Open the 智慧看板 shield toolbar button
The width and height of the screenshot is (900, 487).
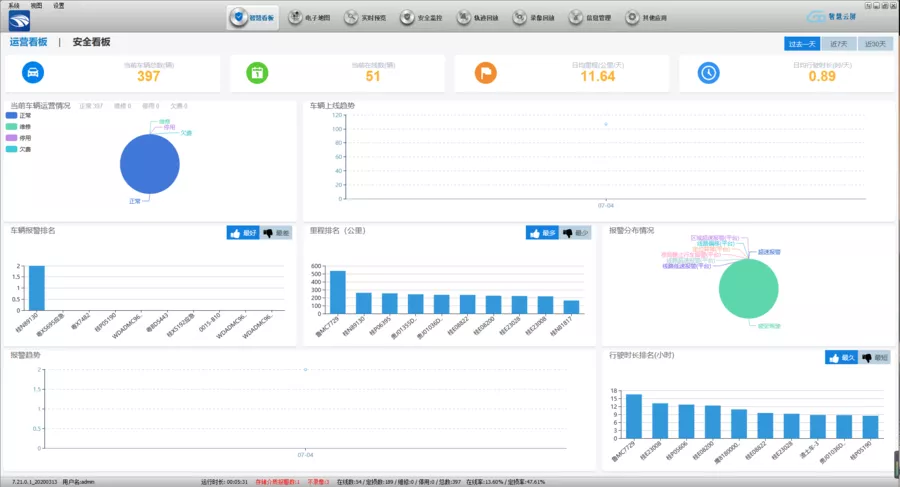coord(253,18)
